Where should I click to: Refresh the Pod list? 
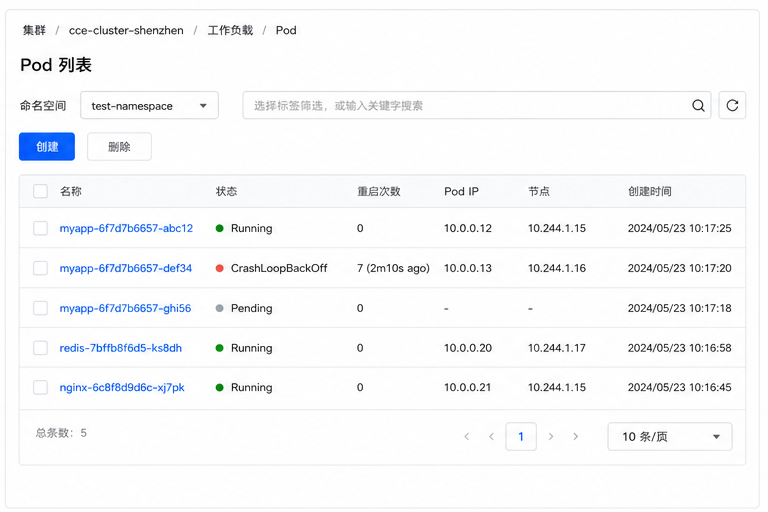pos(732,105)
